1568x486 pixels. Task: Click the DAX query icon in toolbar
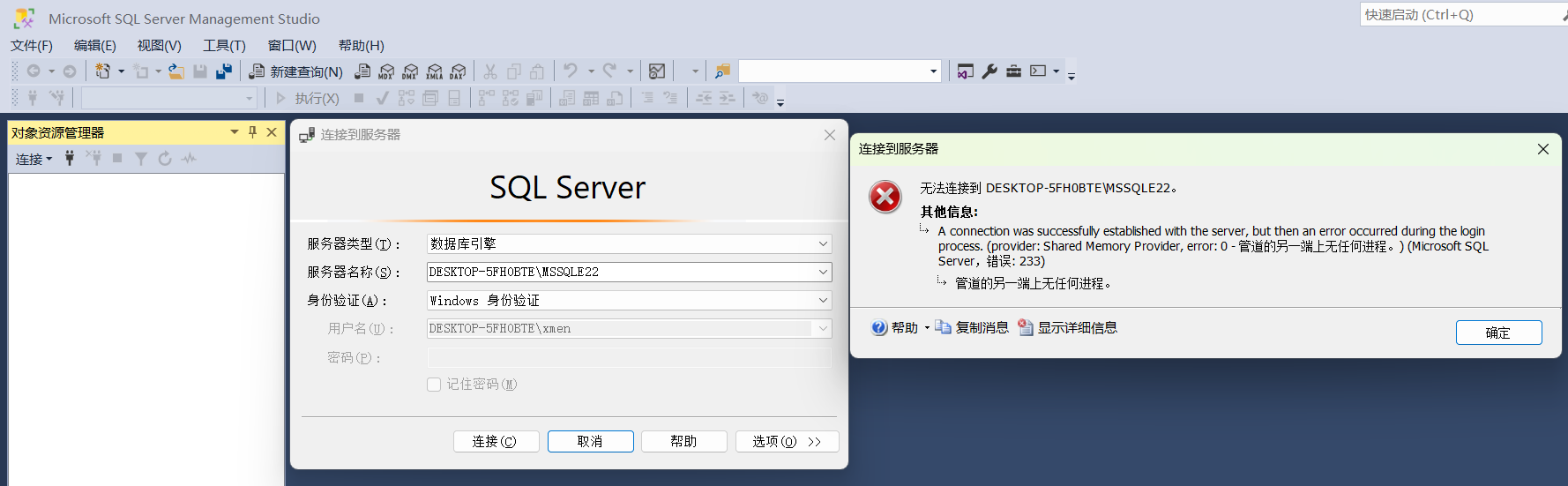click(458, 71)
